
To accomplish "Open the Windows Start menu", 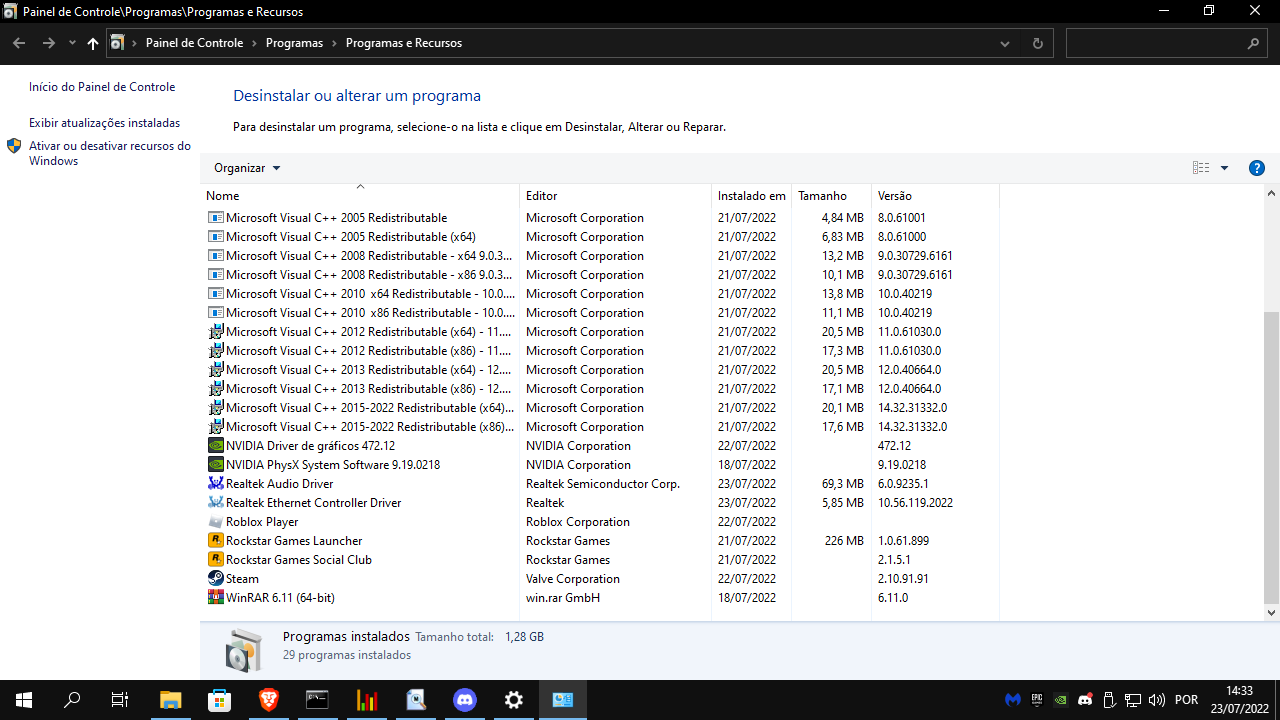I will coord(24,700).
